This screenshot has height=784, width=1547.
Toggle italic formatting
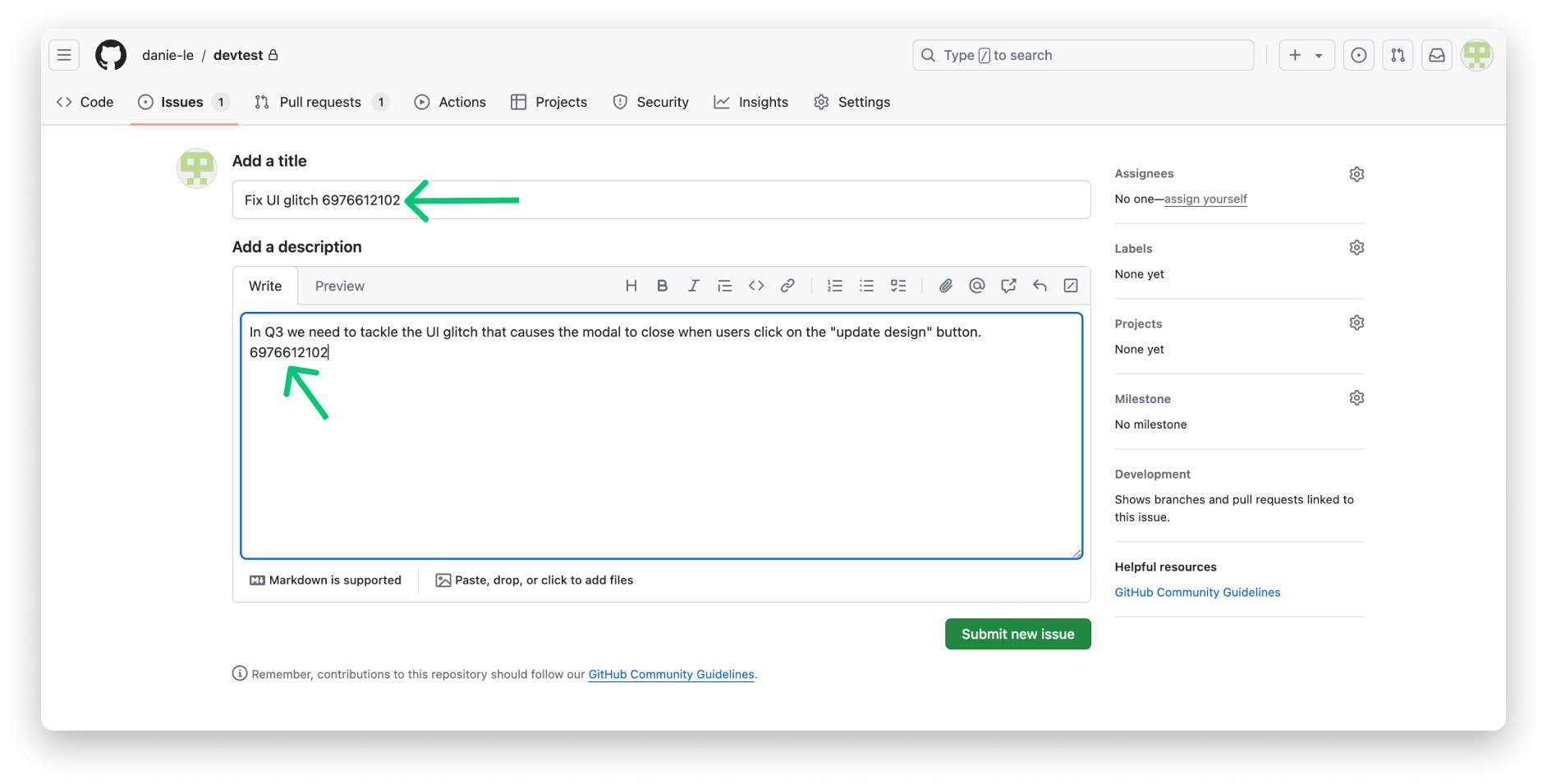click(693, 285)
